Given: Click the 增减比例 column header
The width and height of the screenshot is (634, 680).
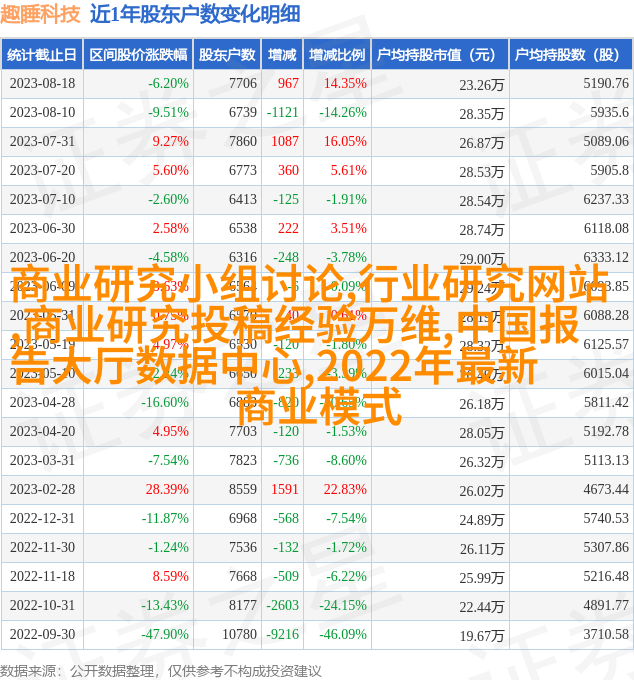Looking at the screenshot, I should click(x=337, y=55).
